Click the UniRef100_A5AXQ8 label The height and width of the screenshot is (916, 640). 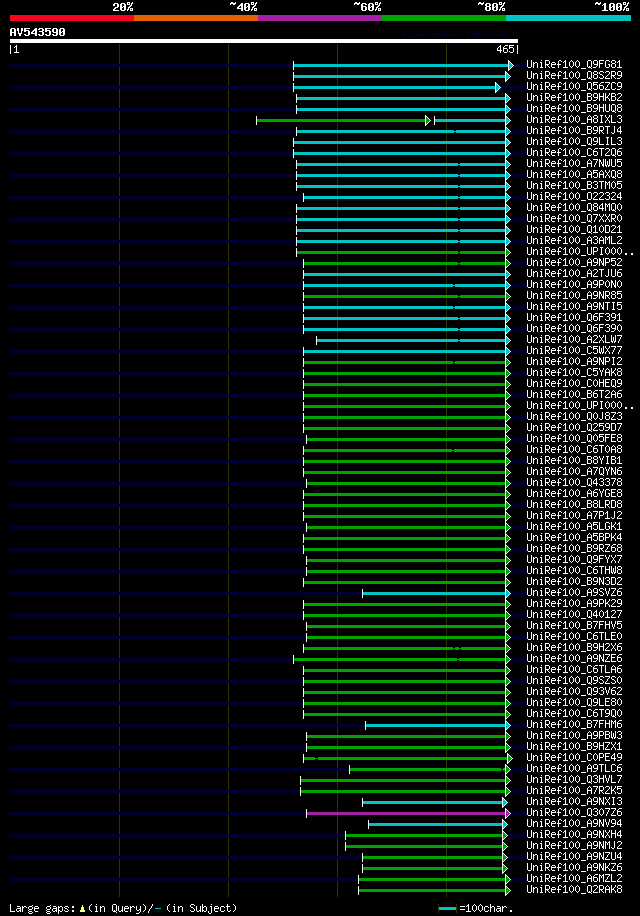(574, 175)
